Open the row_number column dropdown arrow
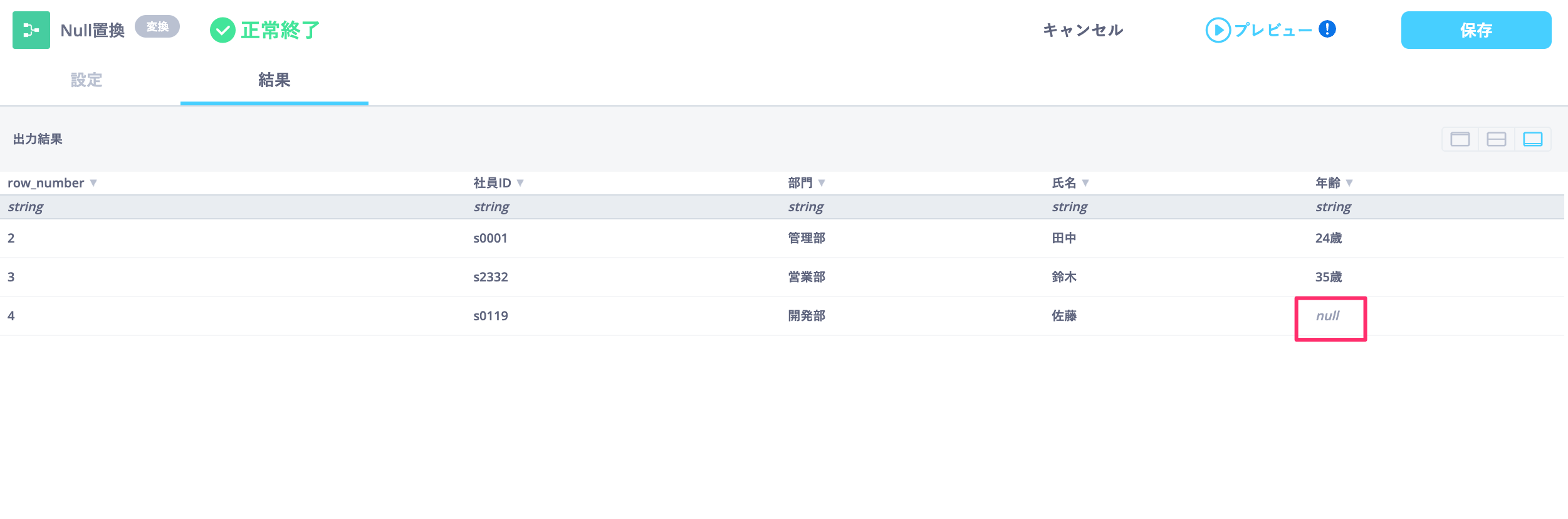The height and width of the screenshot is (519, 1568). click(93, 183)
